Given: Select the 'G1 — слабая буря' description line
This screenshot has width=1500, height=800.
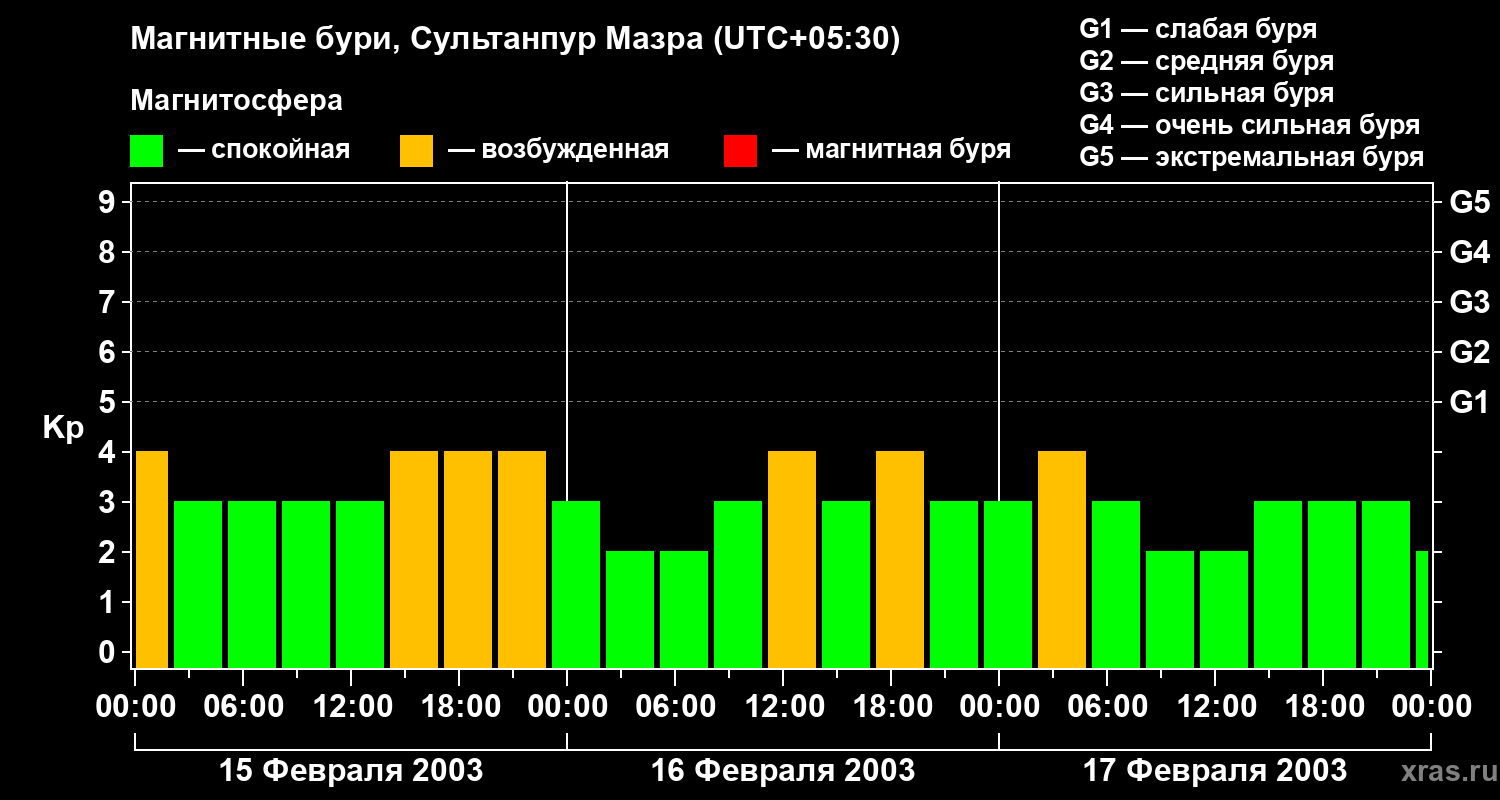Looking at the screenshot, I should click(1198, 29).
